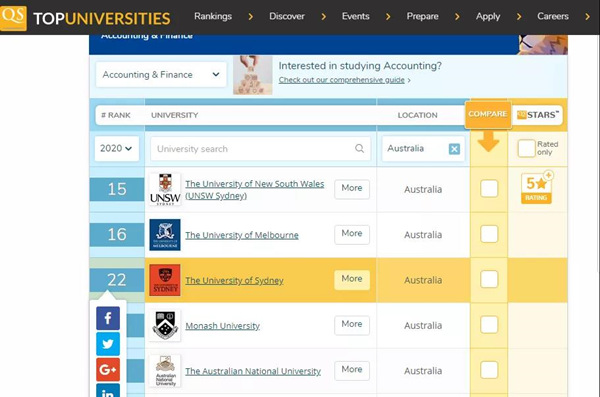Click the QS logo in header
Screen dimensions: 600x397
(13, 18)
